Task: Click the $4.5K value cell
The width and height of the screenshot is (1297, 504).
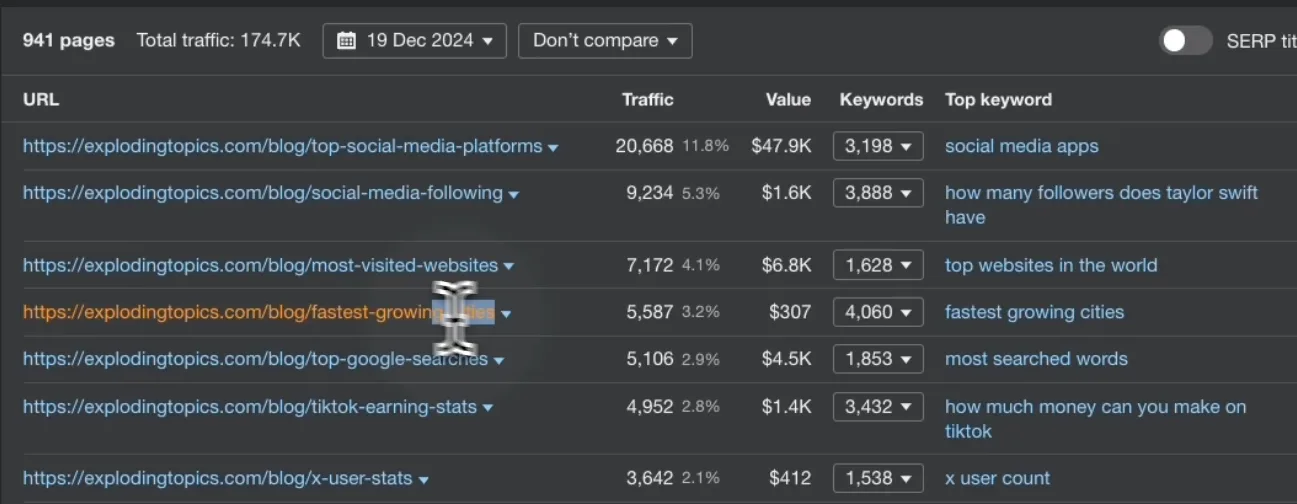Action: pos(786,359)
